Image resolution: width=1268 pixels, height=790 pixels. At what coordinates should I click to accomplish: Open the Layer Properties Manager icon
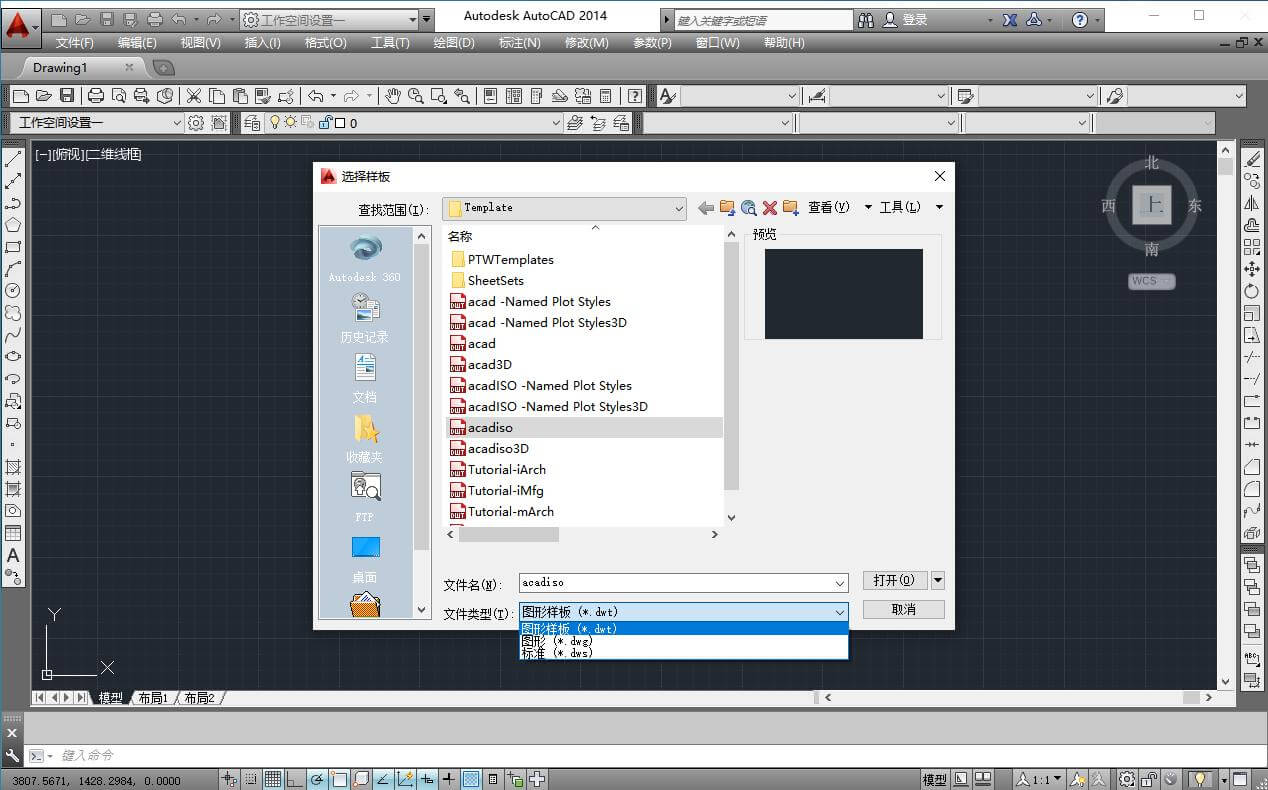[x=250, y=123]
